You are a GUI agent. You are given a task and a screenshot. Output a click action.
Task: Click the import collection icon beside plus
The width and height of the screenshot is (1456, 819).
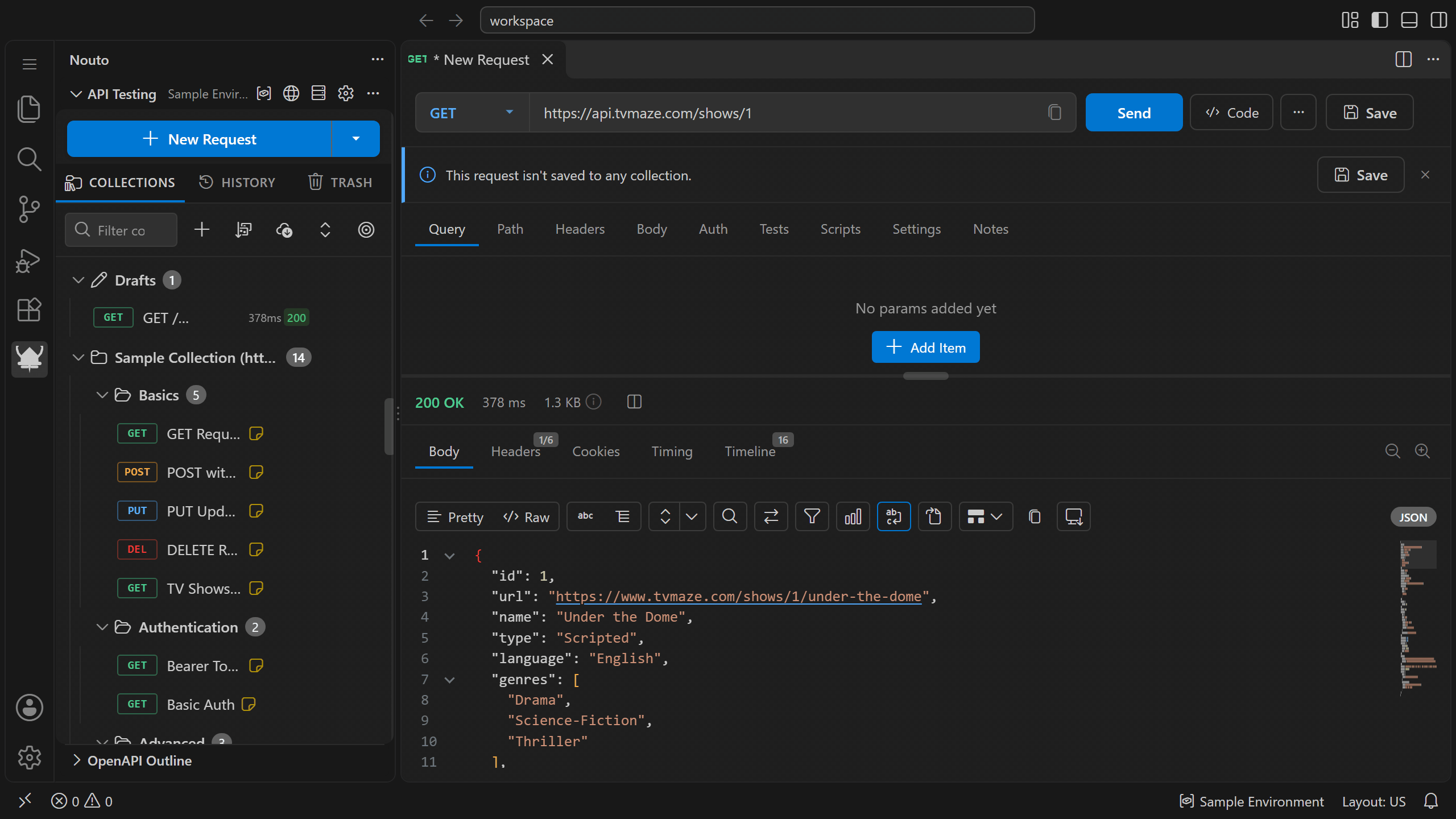[x=243, y=230]
